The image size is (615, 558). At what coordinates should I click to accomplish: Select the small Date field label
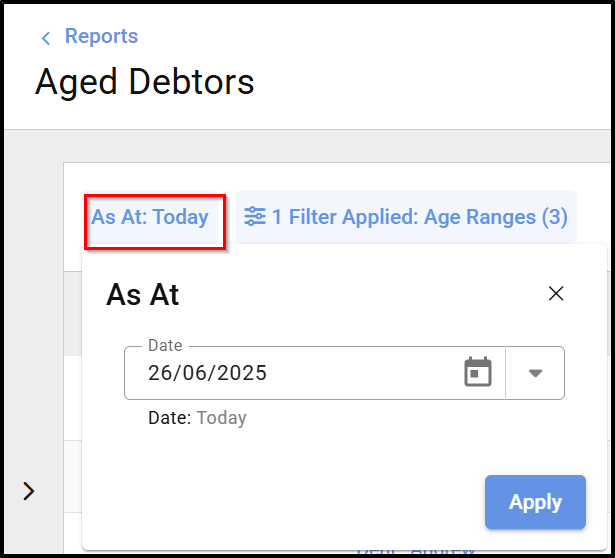[x=165, y=345]
